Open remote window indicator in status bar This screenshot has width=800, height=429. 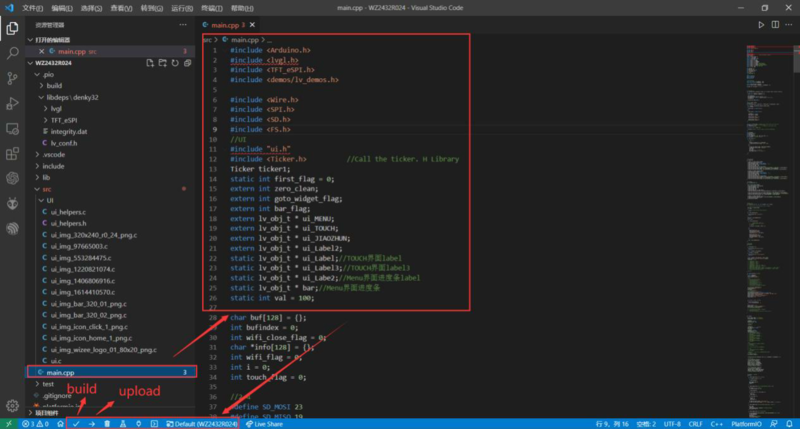pos(8,424)
